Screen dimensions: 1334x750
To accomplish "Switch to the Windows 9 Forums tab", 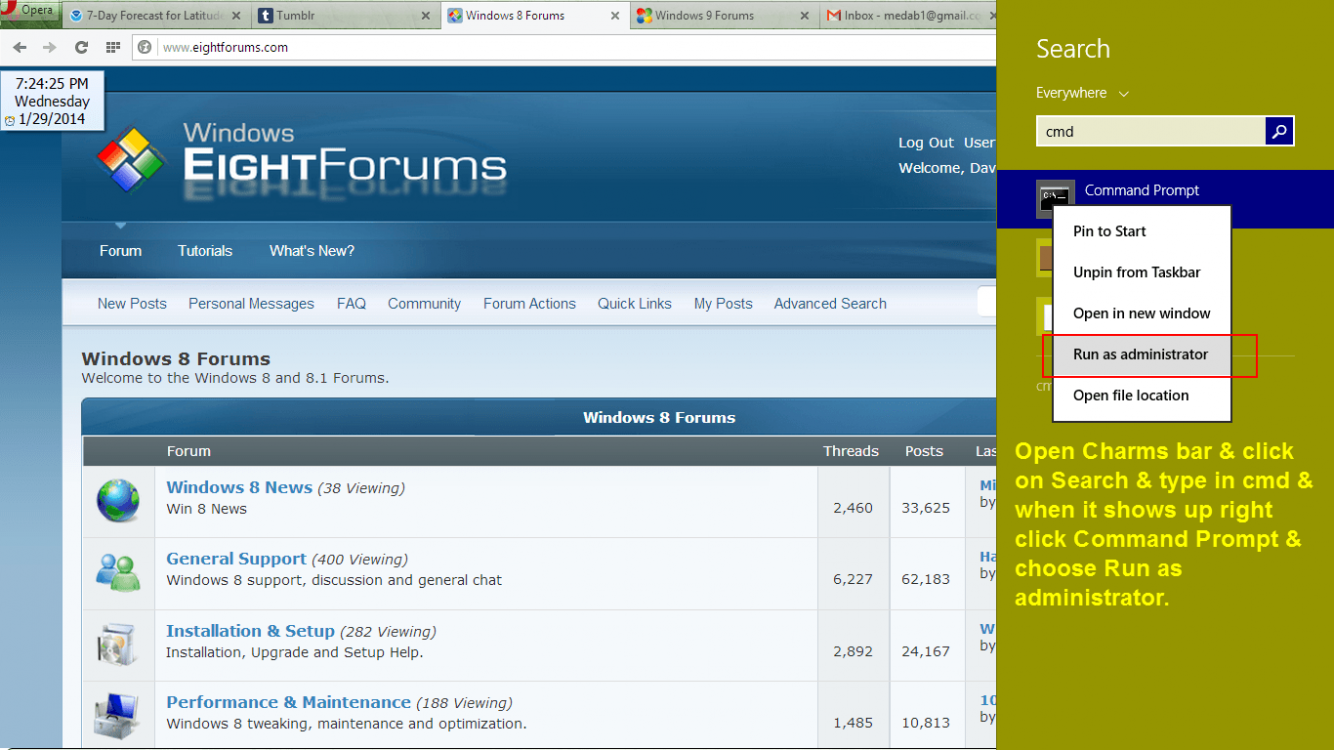I will click(x=723, y=16).
